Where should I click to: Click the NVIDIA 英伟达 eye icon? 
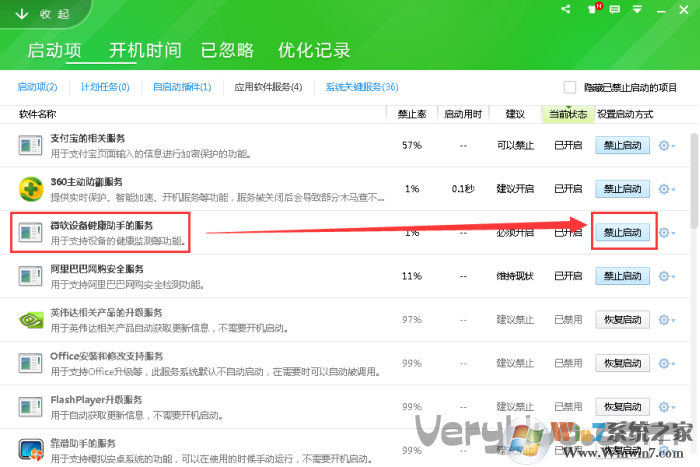point(31,320)
